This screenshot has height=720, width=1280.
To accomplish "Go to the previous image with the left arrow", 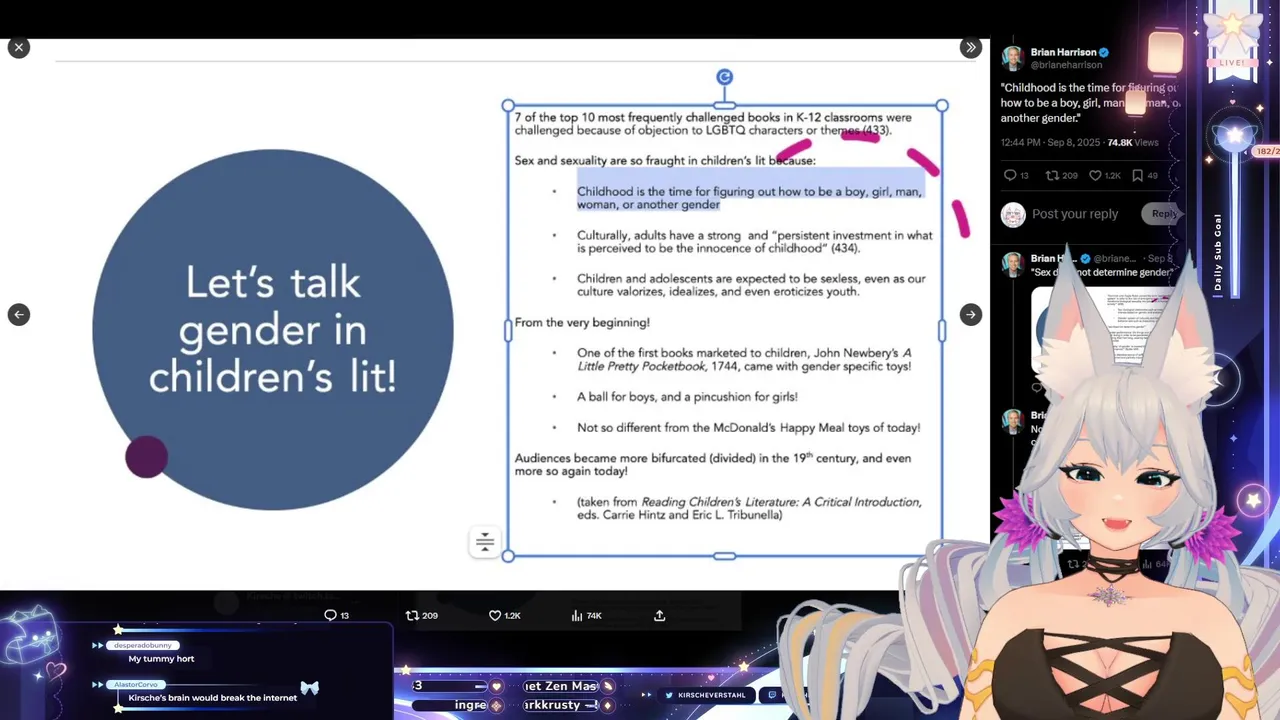I will click(18, 314).
